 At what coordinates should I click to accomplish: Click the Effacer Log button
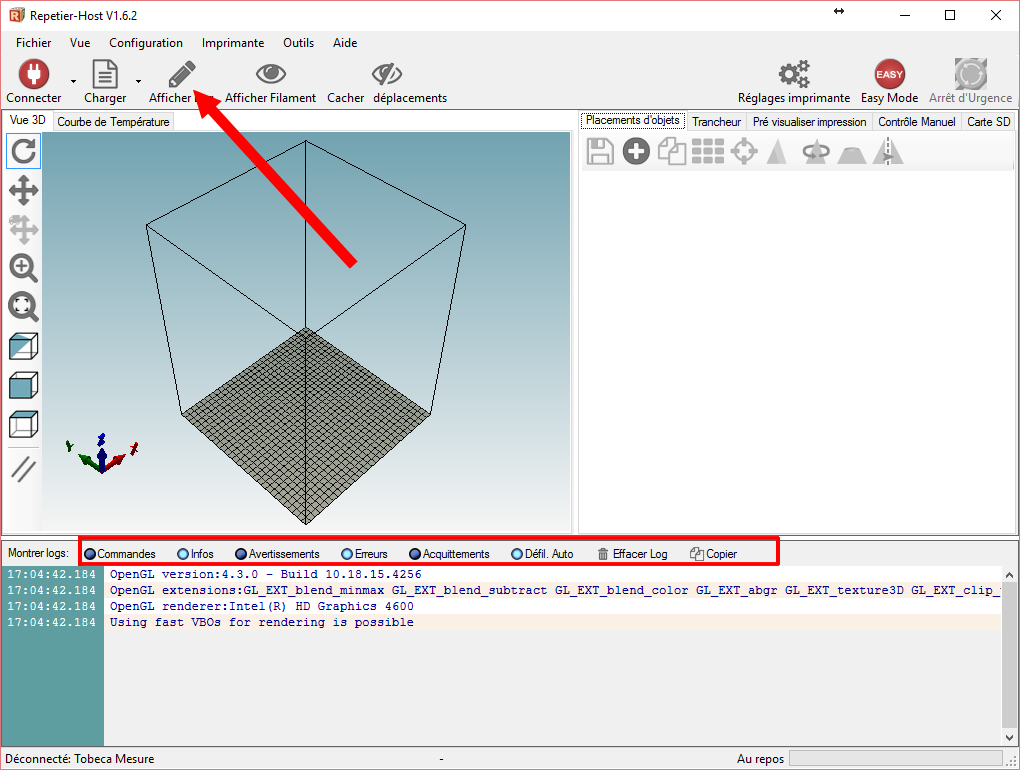(x=632, y=554)
